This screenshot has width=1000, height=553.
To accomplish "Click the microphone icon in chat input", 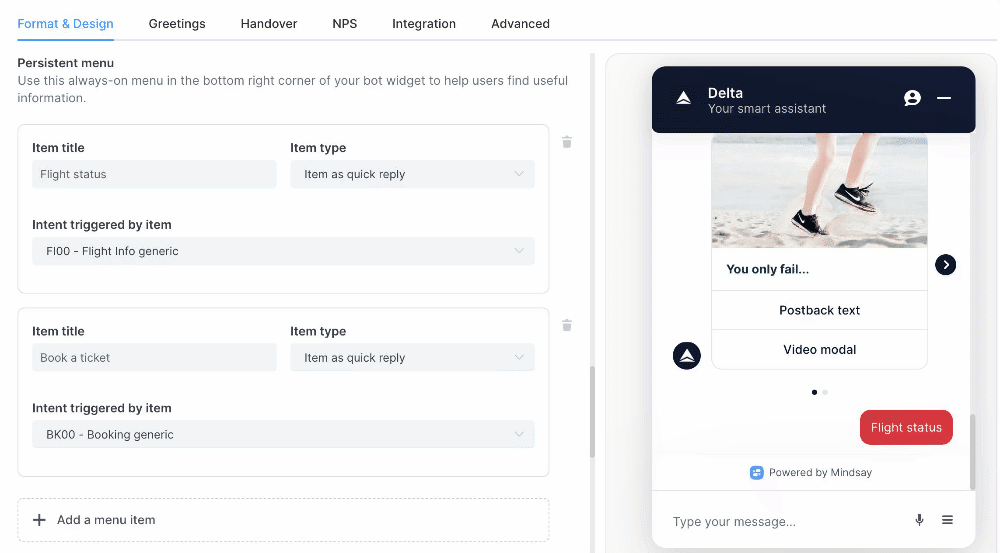I will pyautogui.click(x=919, y=520).
